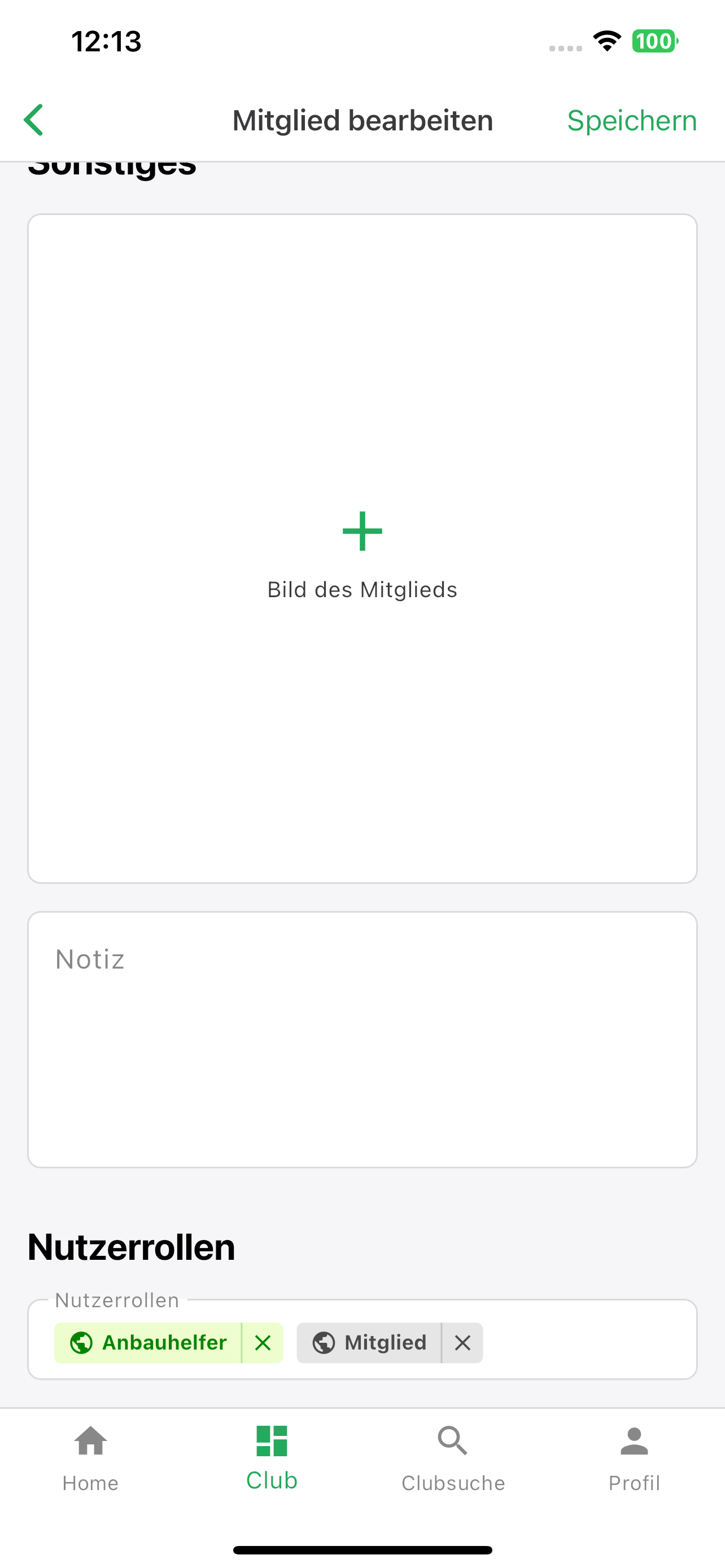The height and width of the screenshot is (1568, 725).
Task: Click the globe icon on Mitglied chip
Action: pyautogui.click(x=323, y=1342)
